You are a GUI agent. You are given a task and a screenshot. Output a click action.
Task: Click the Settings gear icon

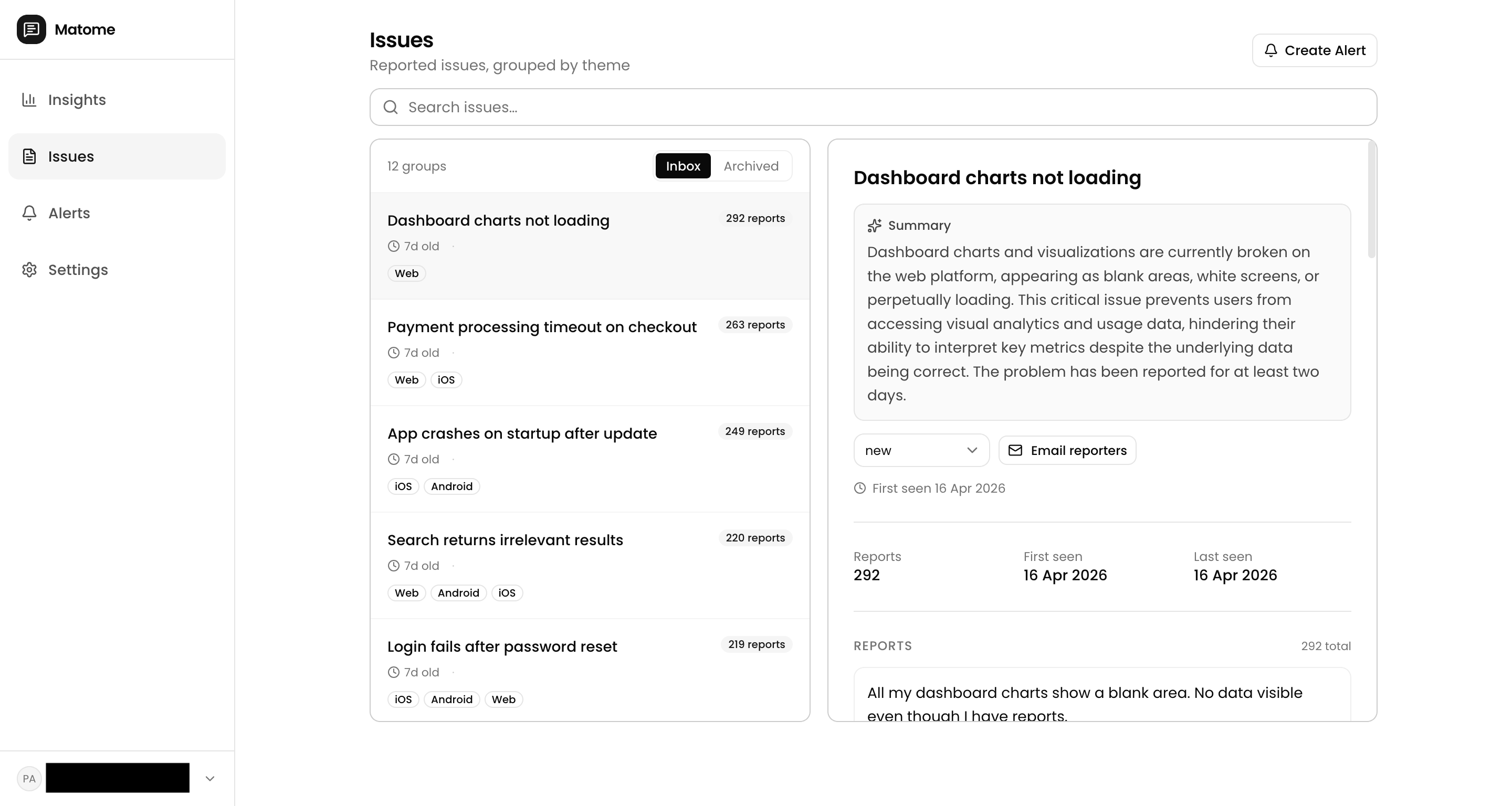29,270
